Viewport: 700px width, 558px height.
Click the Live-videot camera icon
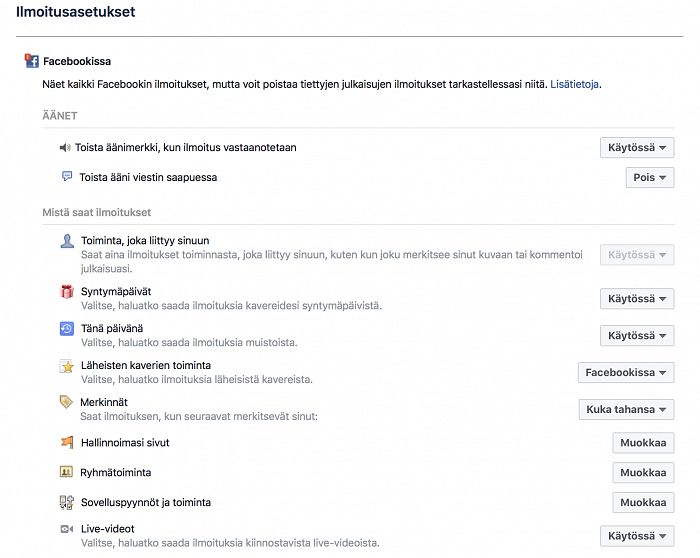pos(67,529)
